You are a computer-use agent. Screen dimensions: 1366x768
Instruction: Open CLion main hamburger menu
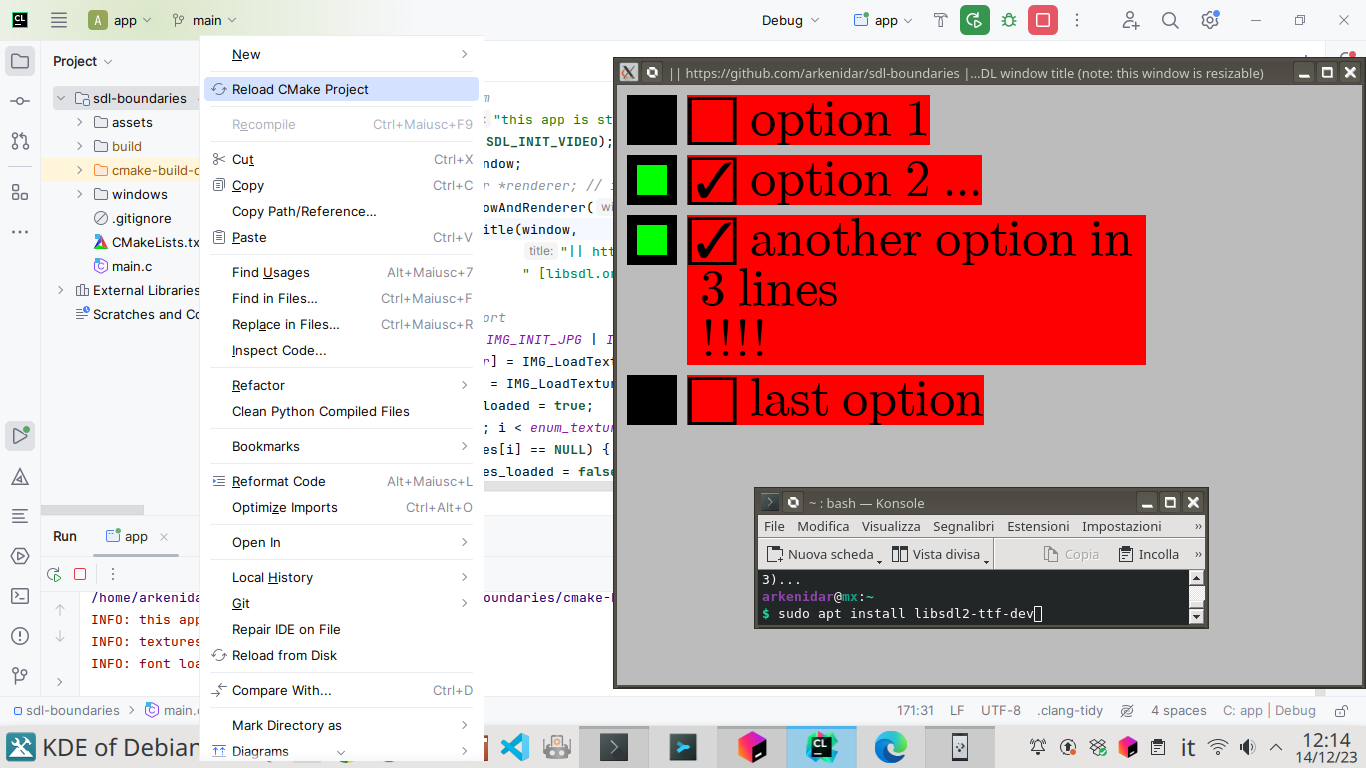(59, 20)
